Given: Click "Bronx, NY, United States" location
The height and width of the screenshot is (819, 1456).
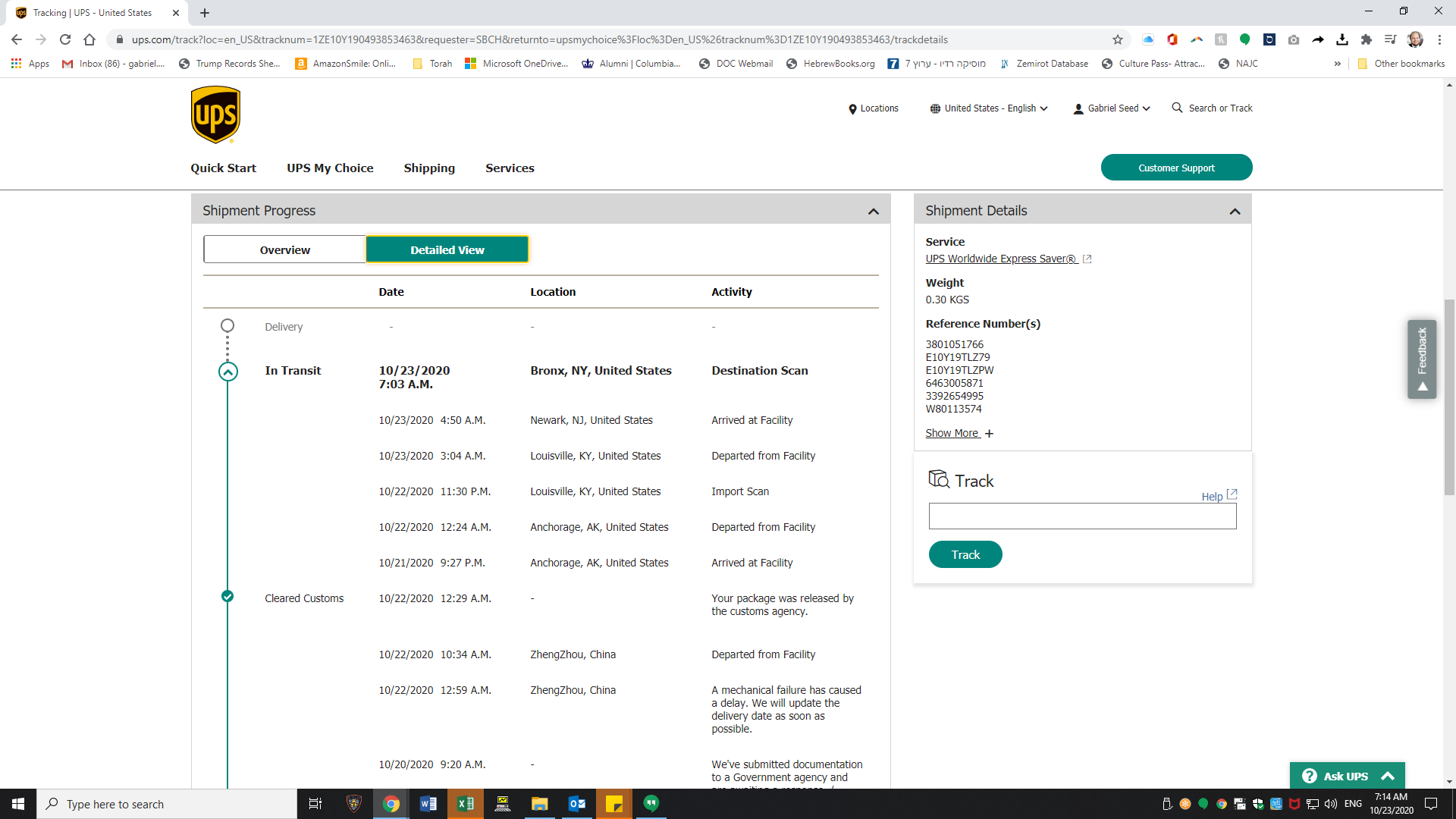Looking at the screenshot, I should tap(601, 370).
